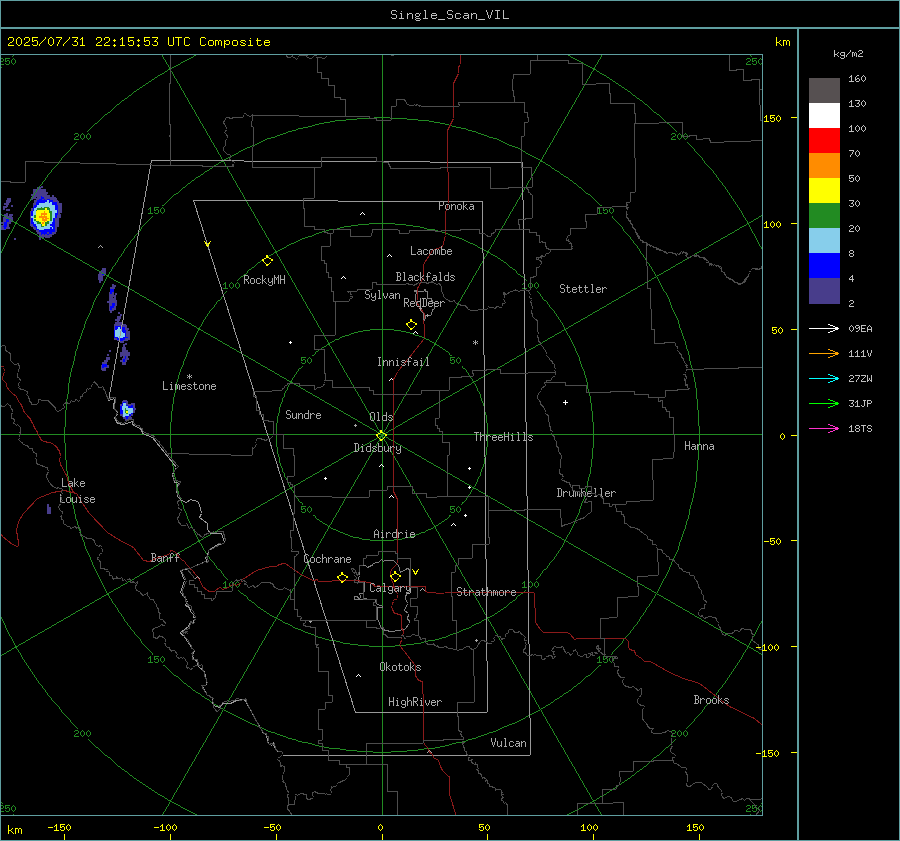Click the Banff town label
This screenshot has width=900, height=841.
pos(165,557)
